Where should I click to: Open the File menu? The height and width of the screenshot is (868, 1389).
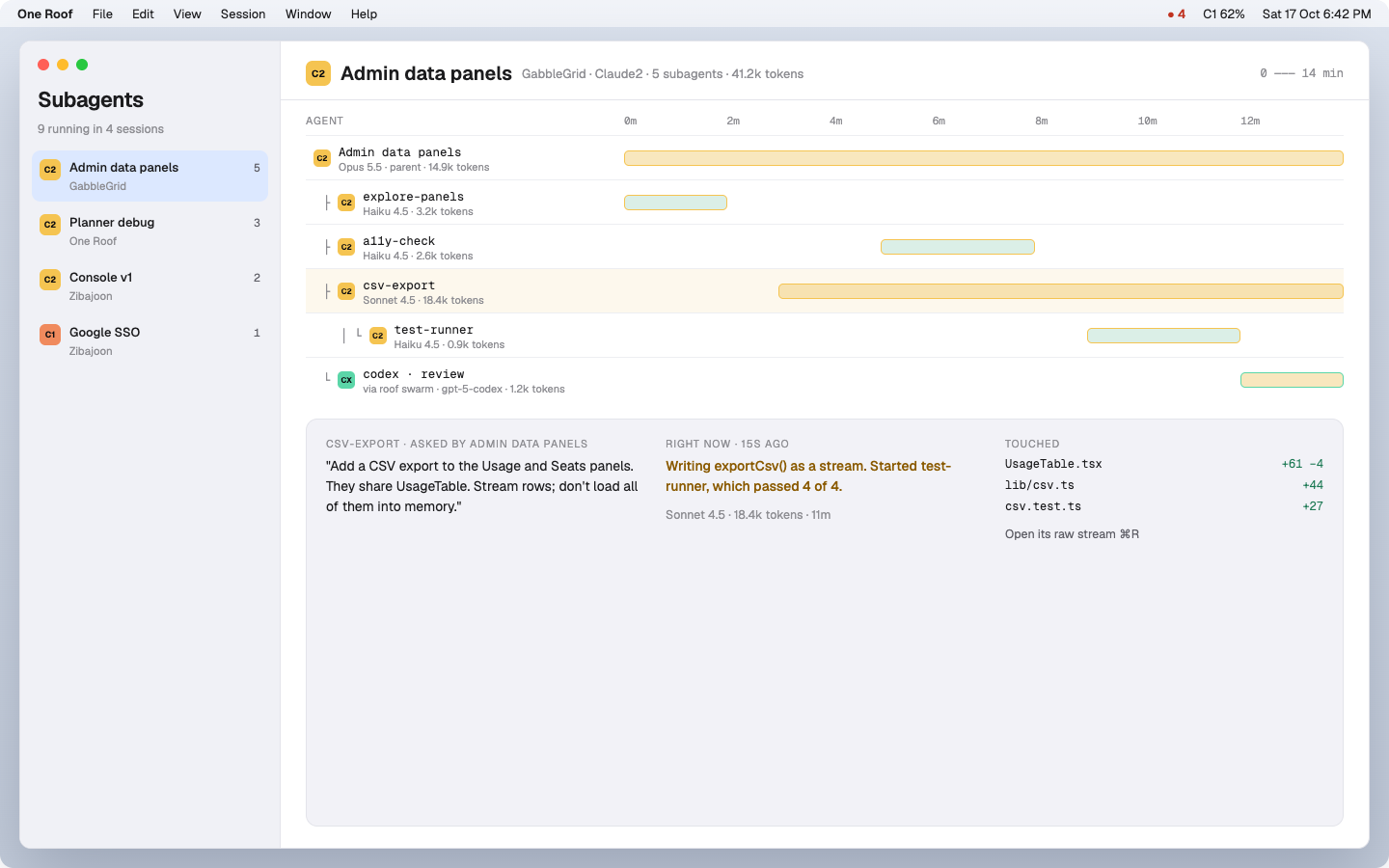click(102, 14)
